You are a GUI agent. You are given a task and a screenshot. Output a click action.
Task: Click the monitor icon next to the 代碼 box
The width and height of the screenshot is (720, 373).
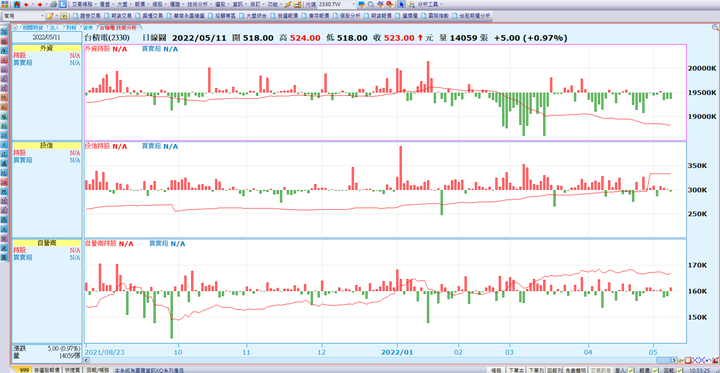point(361,5)
